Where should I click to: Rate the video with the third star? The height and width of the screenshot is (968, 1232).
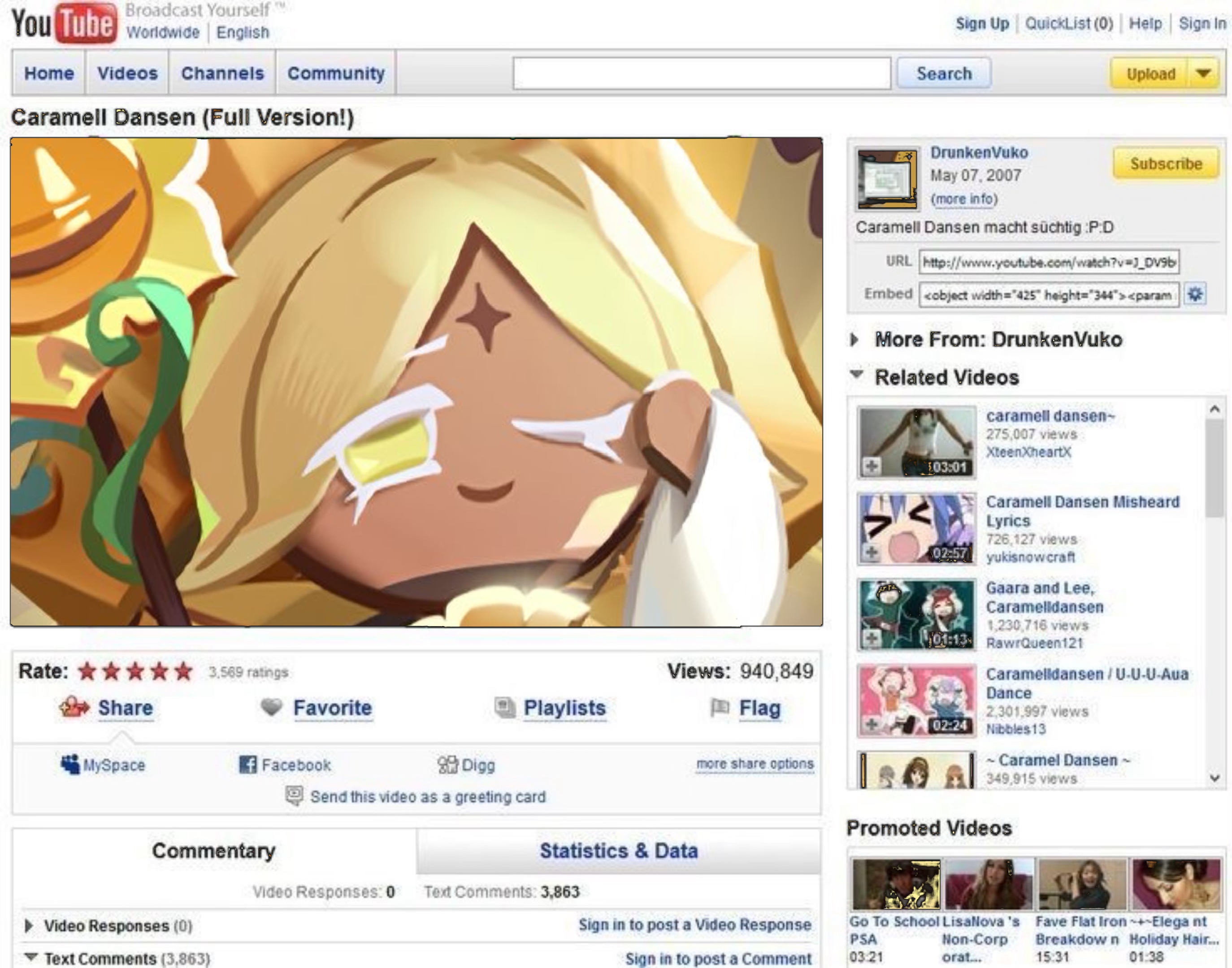(x=135, y=671)
